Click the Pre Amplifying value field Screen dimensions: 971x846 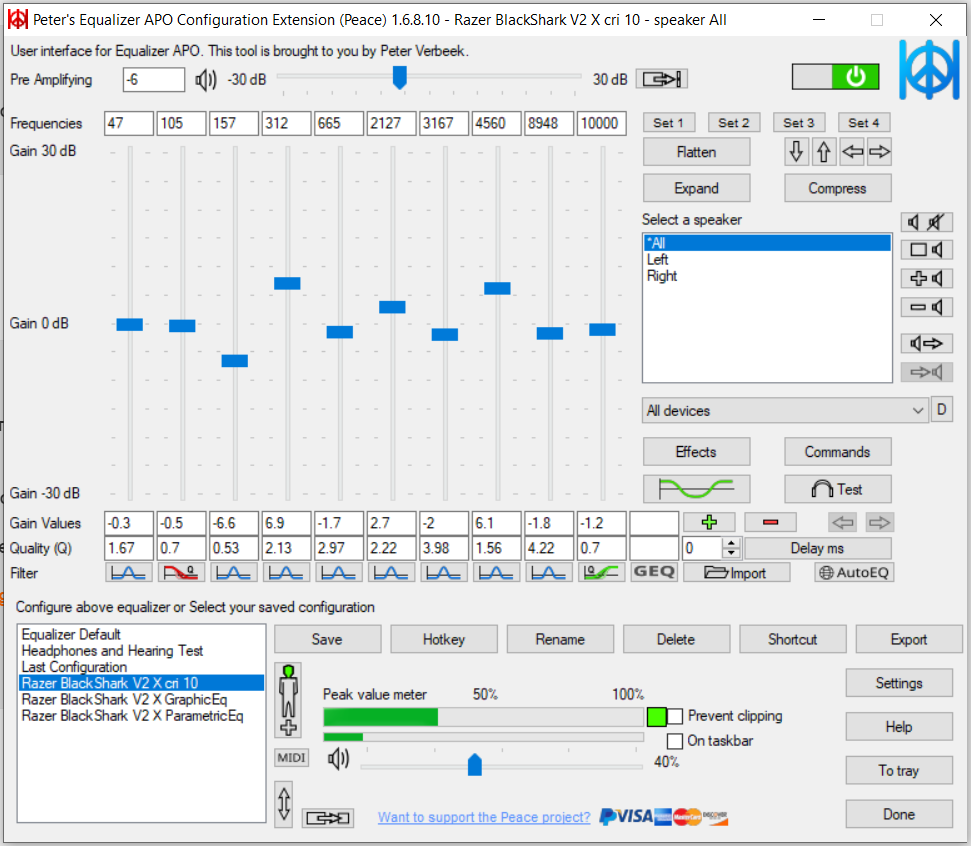pyautogui.click(x=154, y=80)
